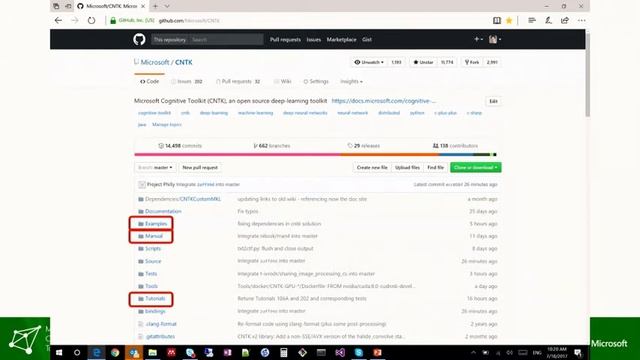Open Marketplace in GitHub header
This screenshot has width=640, height=360.
click(x=341, y=40)
